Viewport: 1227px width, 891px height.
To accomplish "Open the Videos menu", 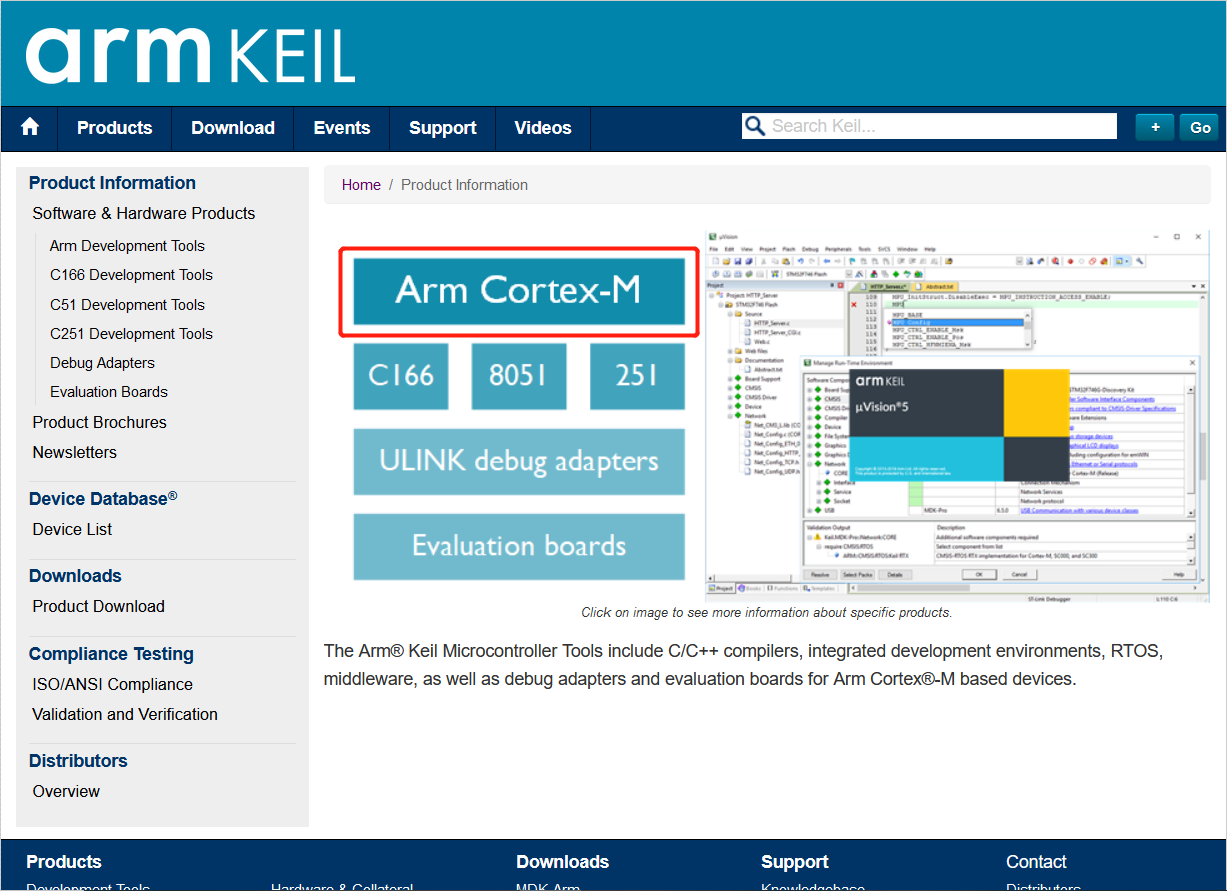I will coord(543,128).
